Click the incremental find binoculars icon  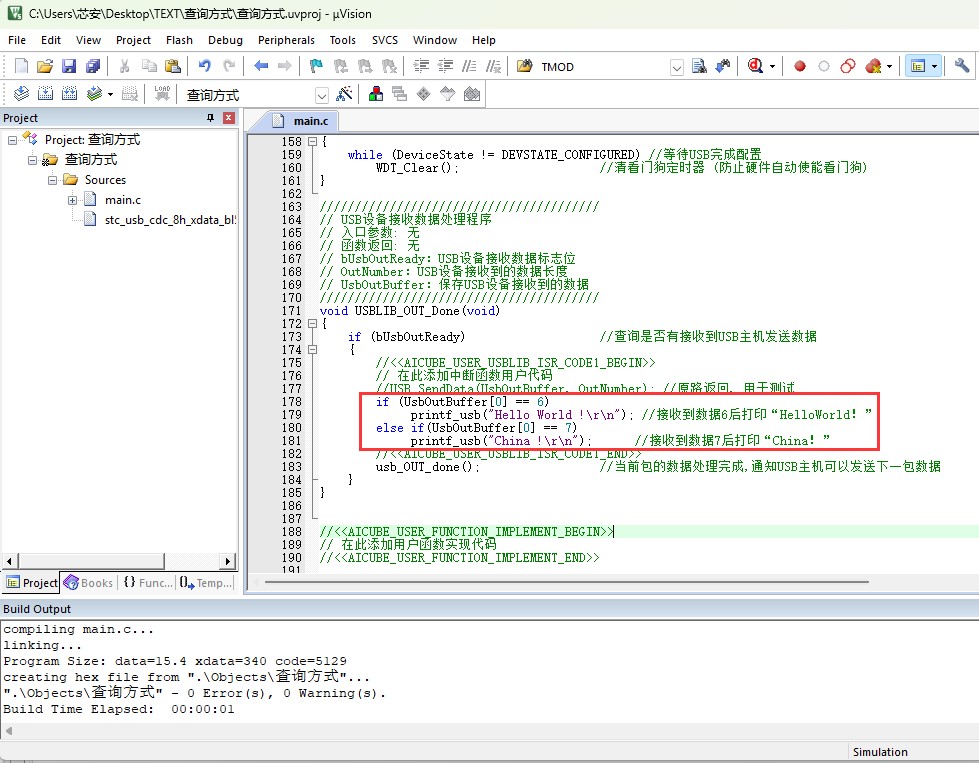(723, 66)
